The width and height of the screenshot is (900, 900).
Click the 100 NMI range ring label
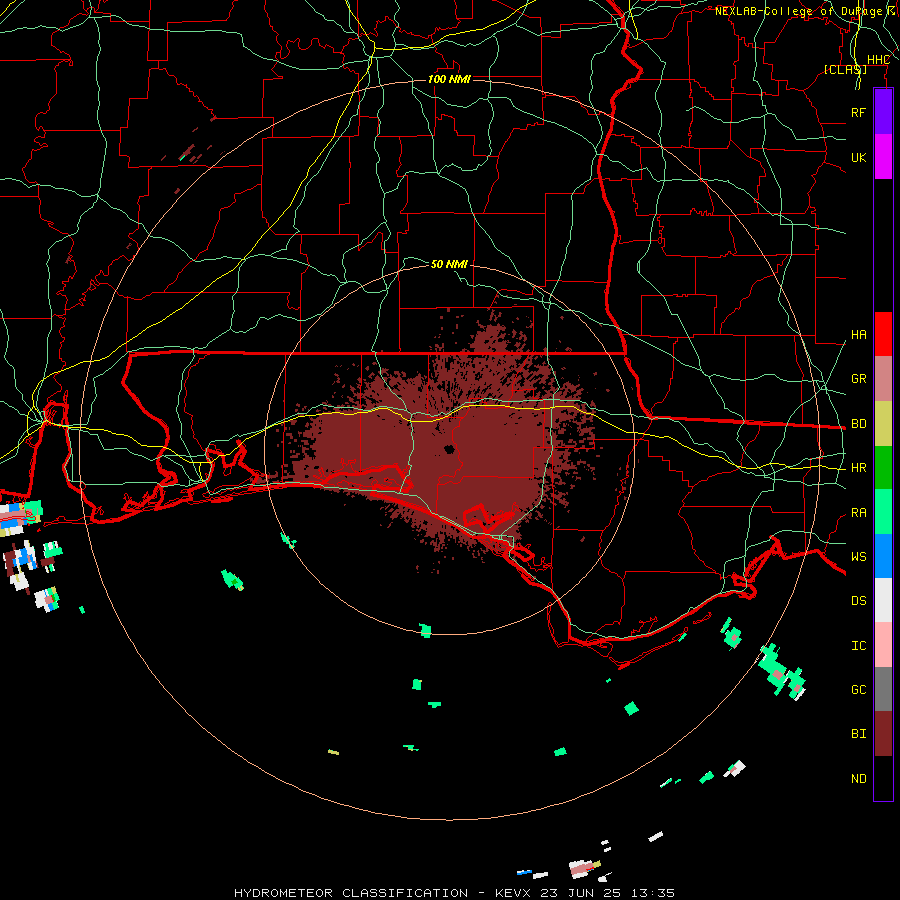coord(449,79)
